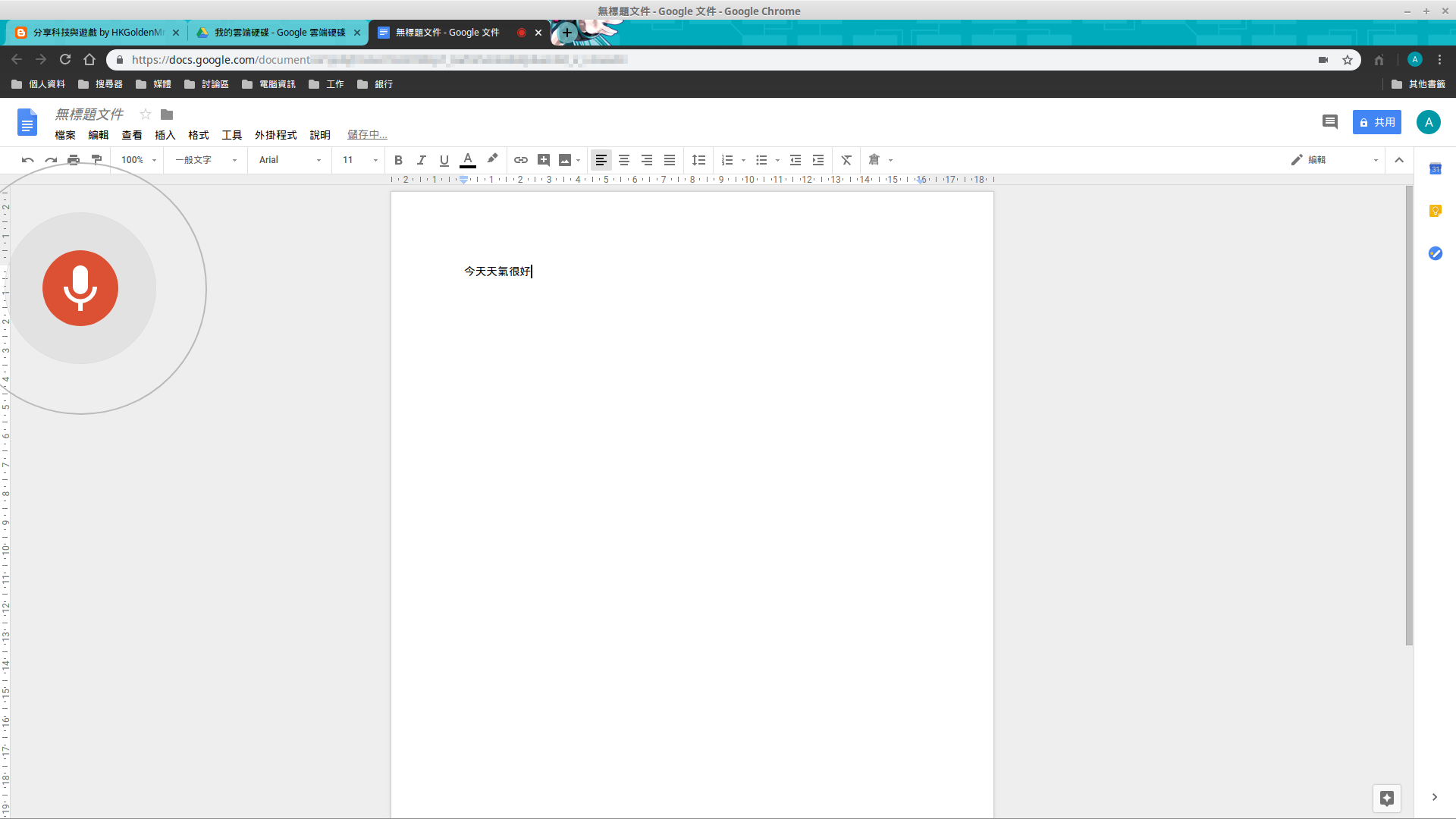Click the numbered list icon
The width and height of the screenshot is (1456, 819).
(x=727, y=160)
